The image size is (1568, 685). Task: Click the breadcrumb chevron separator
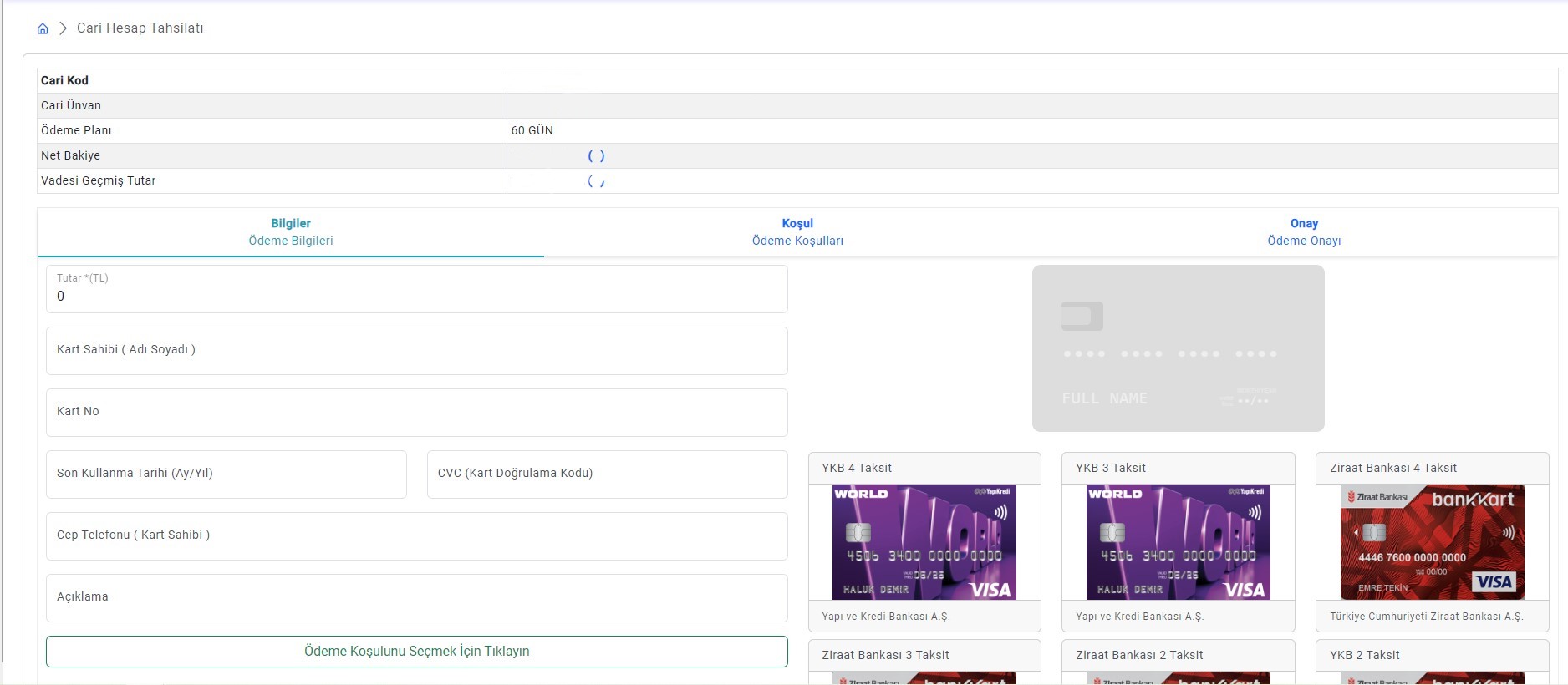tap(63, 28)
